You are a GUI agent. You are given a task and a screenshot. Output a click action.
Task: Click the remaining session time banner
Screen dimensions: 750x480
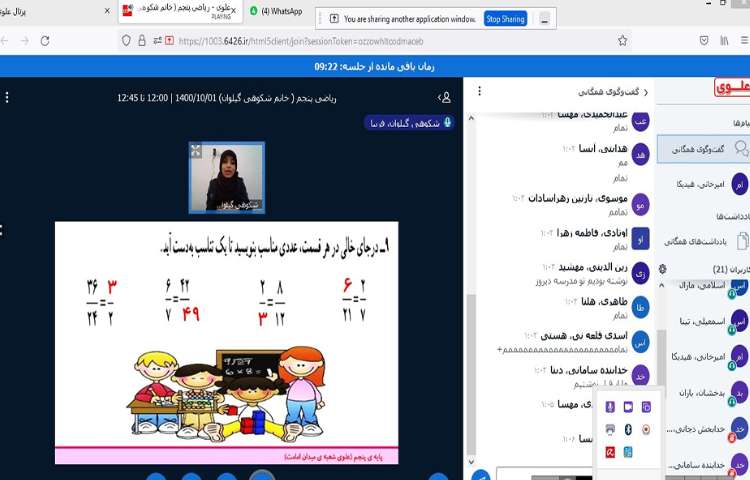375,66
